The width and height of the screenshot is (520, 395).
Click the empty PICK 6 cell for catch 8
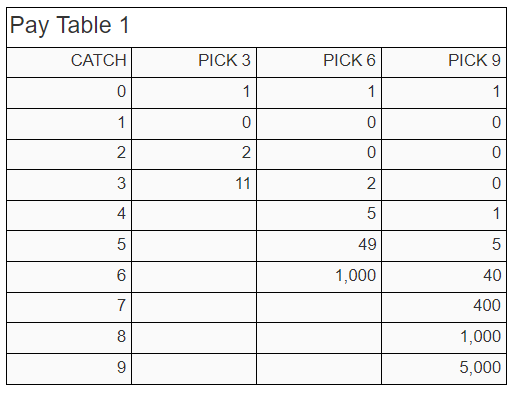[x=319, y=338]
